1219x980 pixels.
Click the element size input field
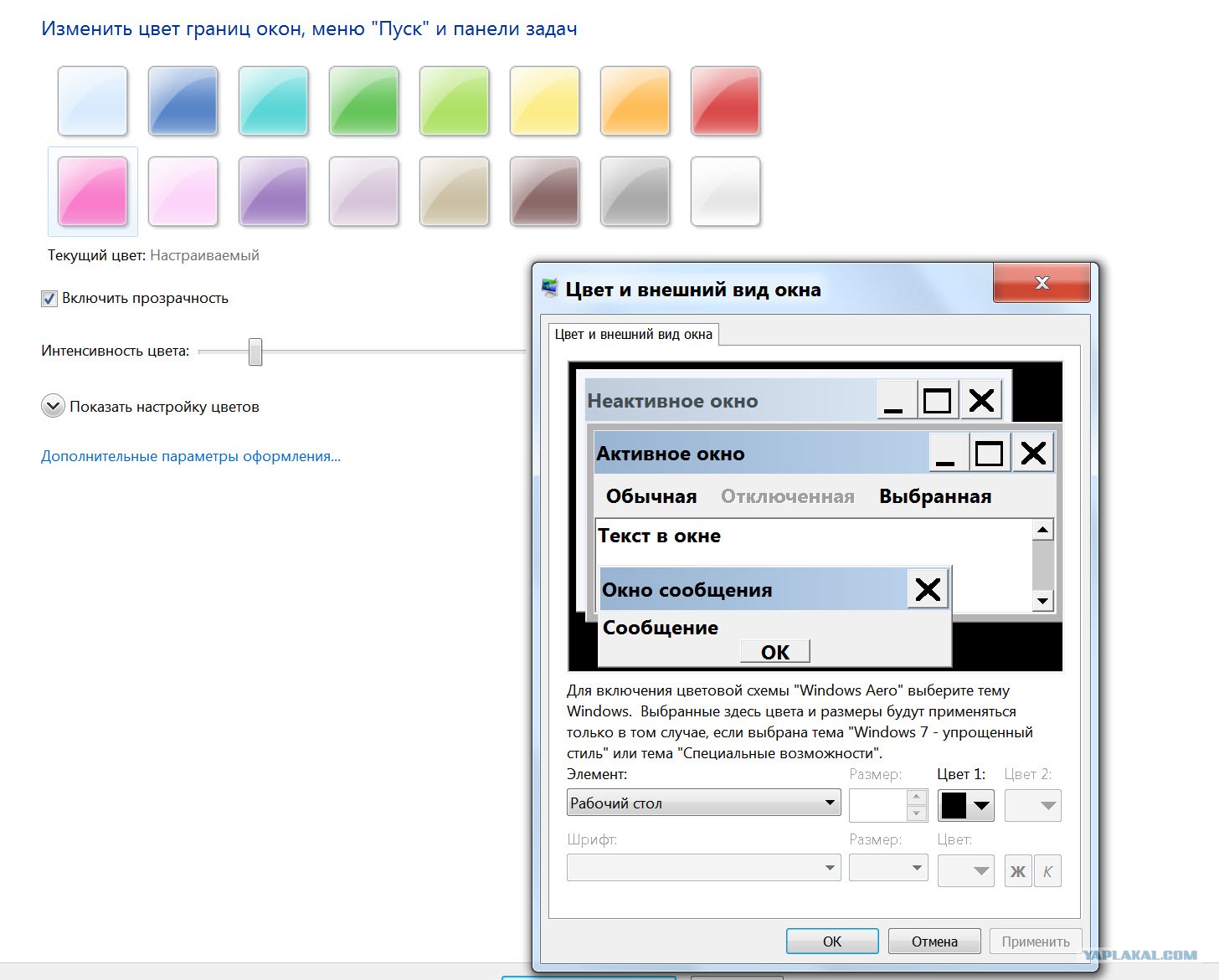(878, 806)
